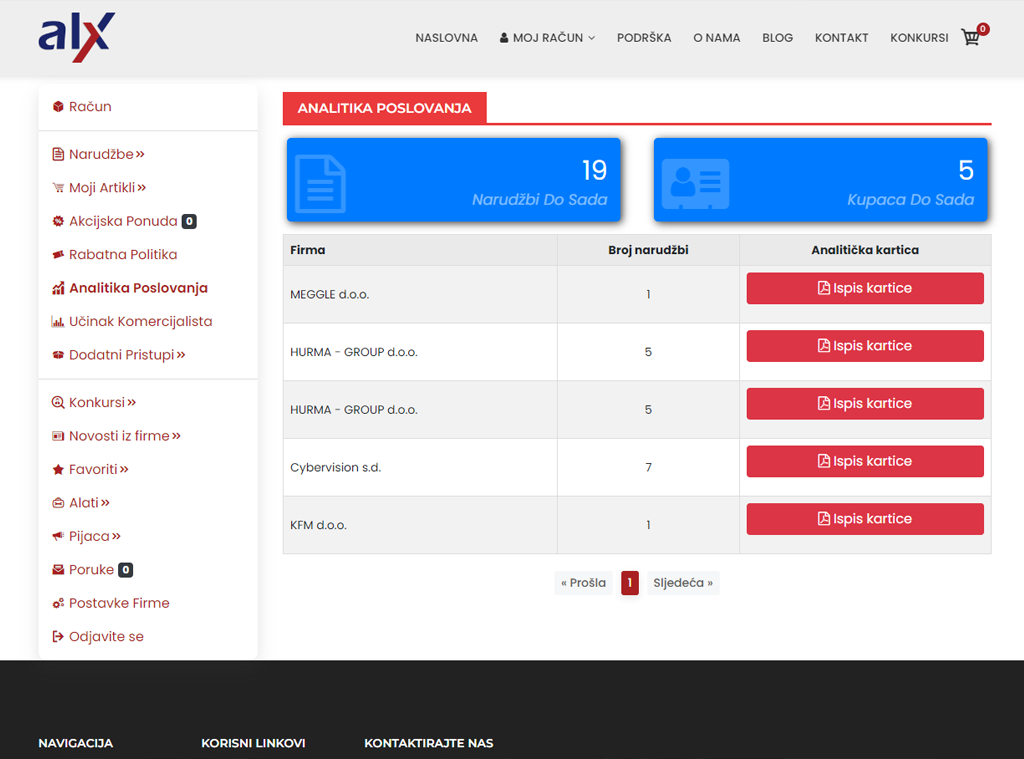Screen dimensions: 1024x759
Task: Click KFM d.o.o. firm cell
Action: coord(420,525)
